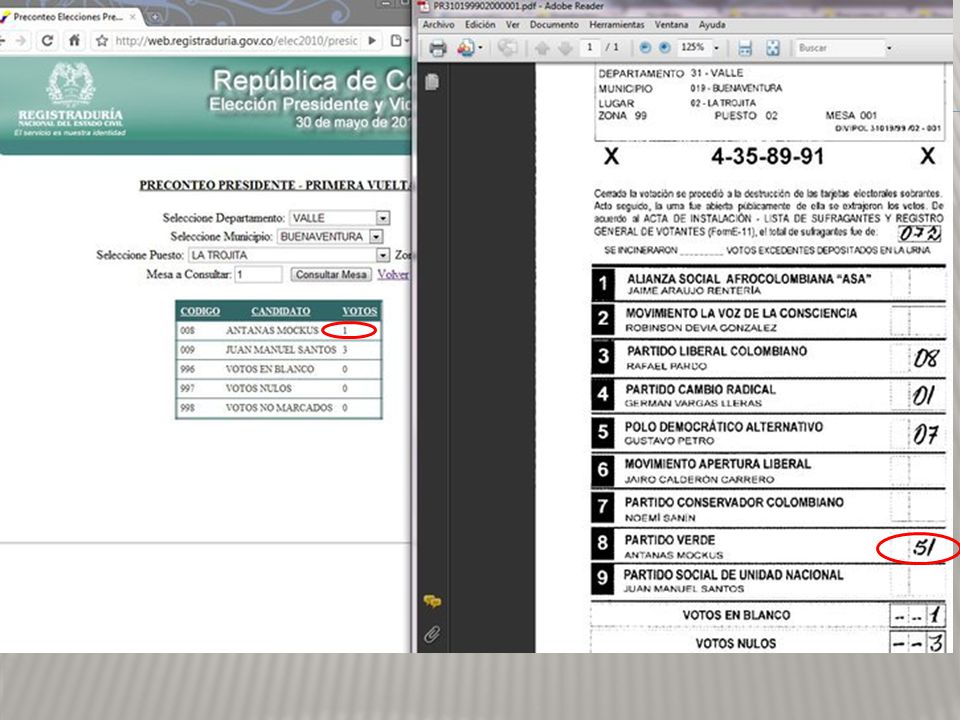Expand the Puesto LA TROJITA dropdown
Screen dimensions: 960x720
tap(383, 255)
